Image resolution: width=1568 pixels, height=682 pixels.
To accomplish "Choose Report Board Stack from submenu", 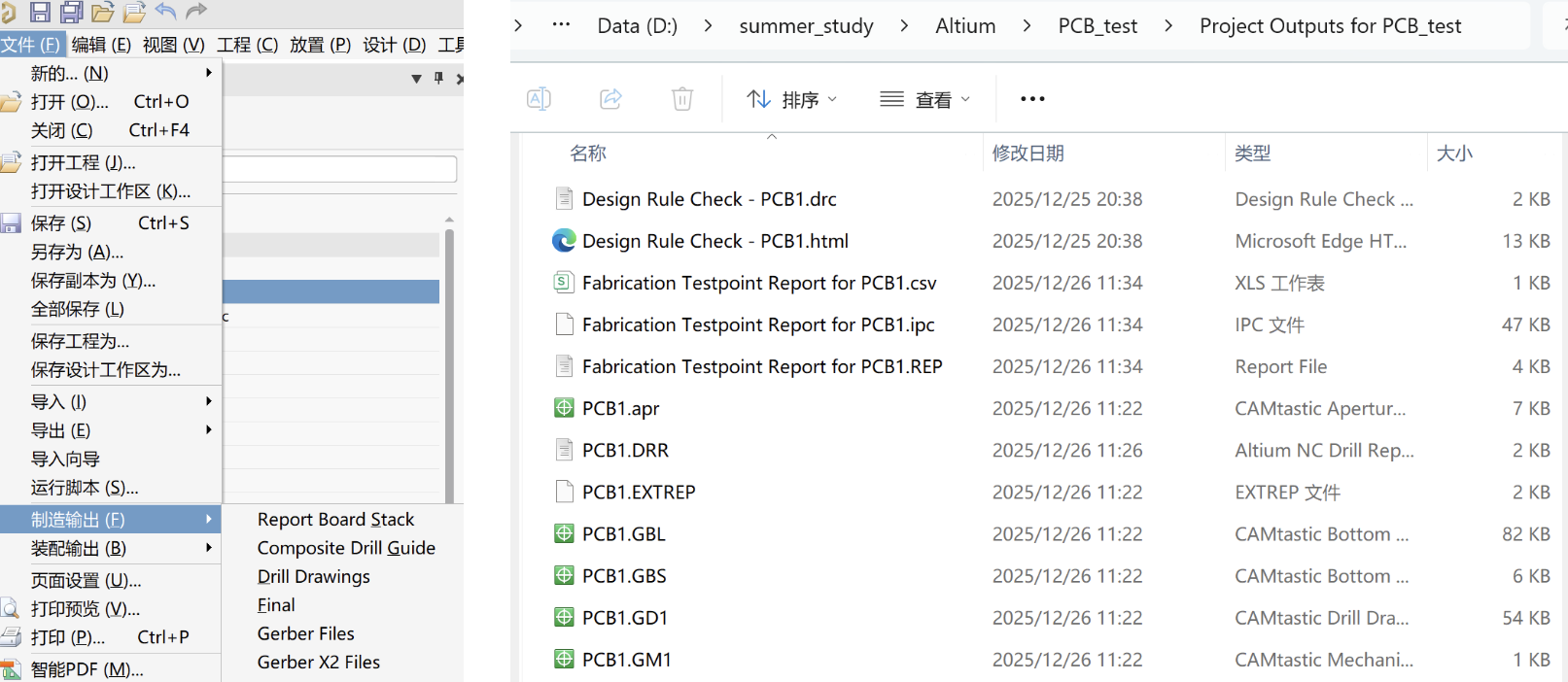I will coord(335,520).
